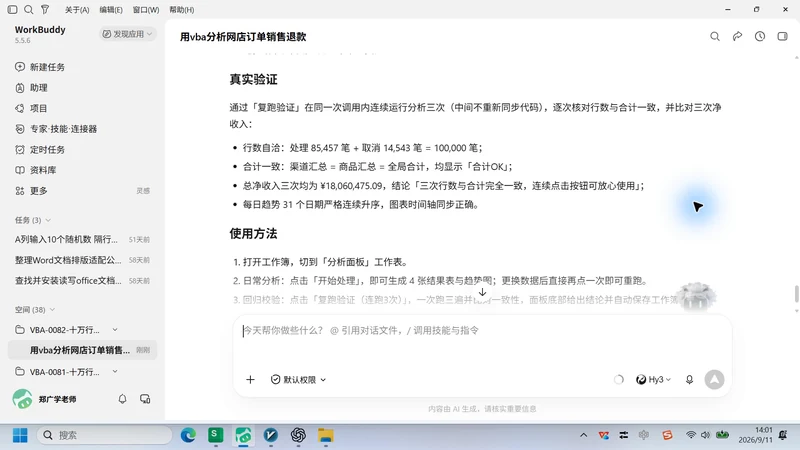Image resolution: width=800 pixels, height=450 pixels.
Task: Start a 新建任务 in sidebar
Action: (47, 67)
